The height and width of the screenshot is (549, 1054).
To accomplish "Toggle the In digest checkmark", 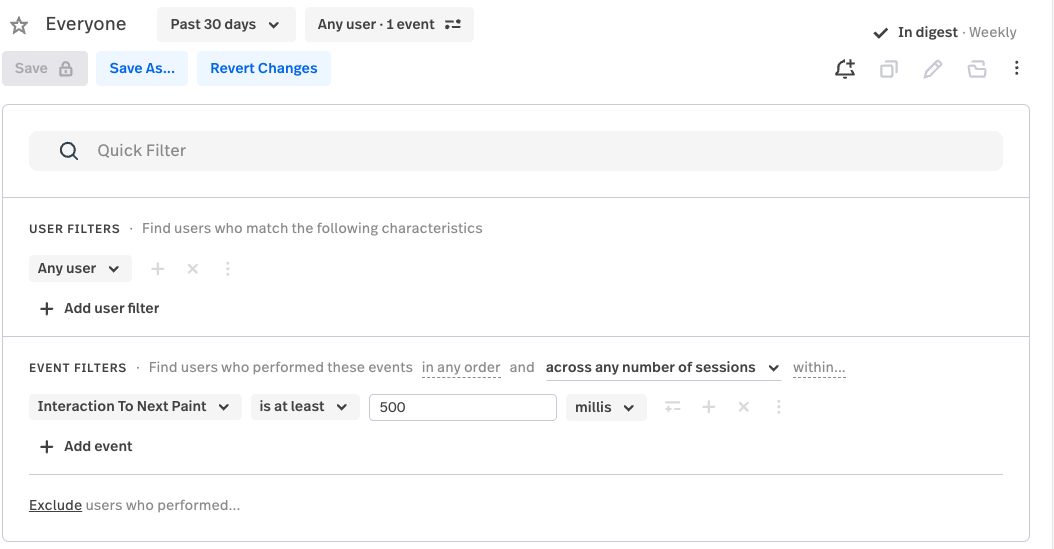I will coord(881,33).
